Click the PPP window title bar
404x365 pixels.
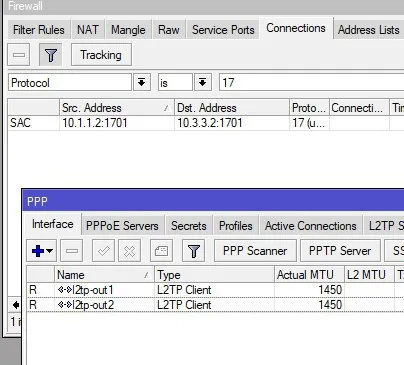click(x=213, y=201)
